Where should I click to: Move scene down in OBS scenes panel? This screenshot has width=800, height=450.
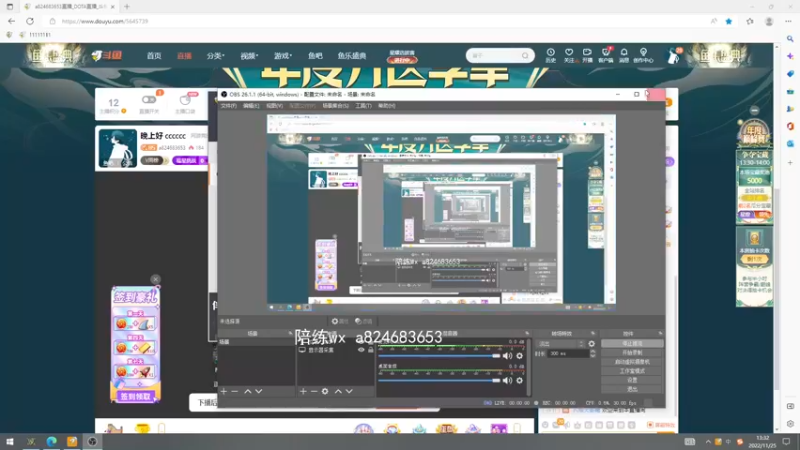pos(259,391)
